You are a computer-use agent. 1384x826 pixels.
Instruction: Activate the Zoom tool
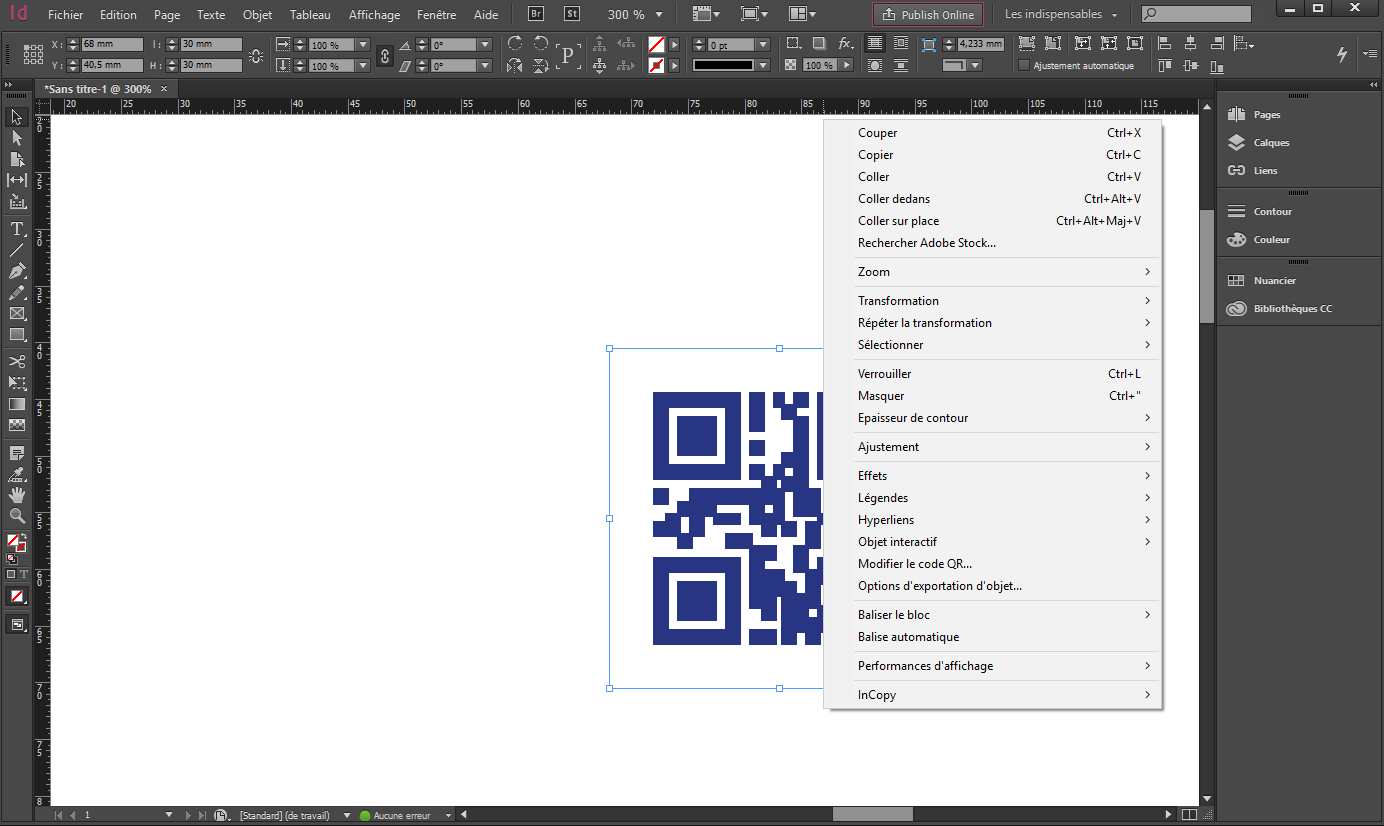click(x=16, y=516)
